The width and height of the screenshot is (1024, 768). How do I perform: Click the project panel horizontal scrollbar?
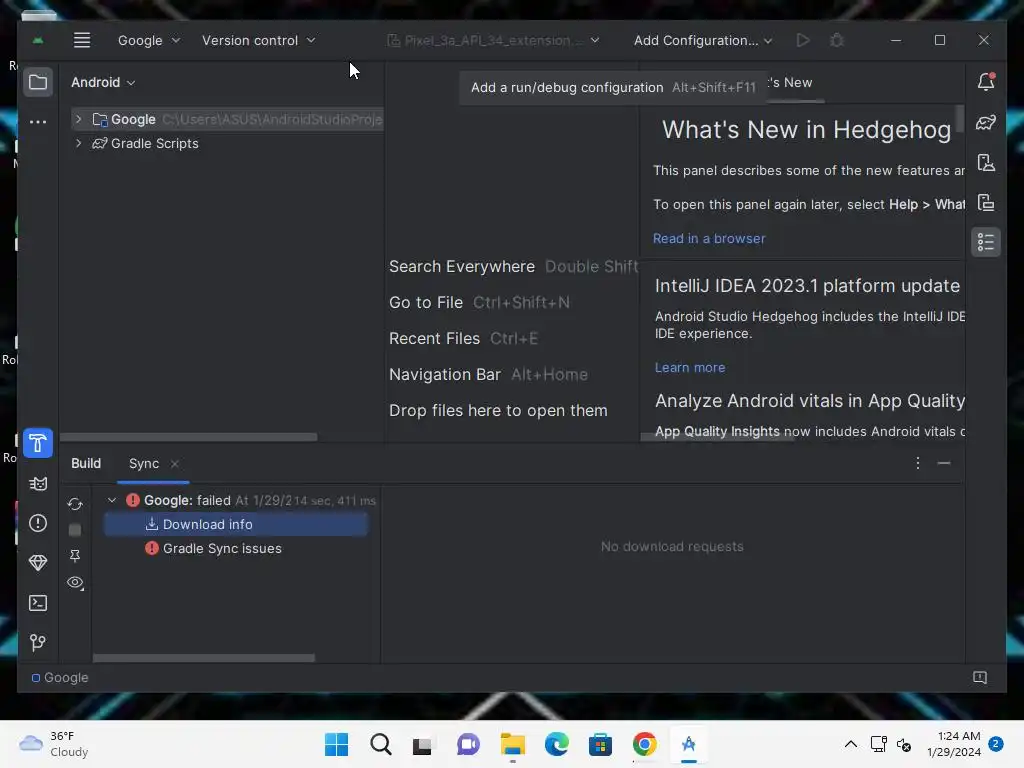click(189, 437)
